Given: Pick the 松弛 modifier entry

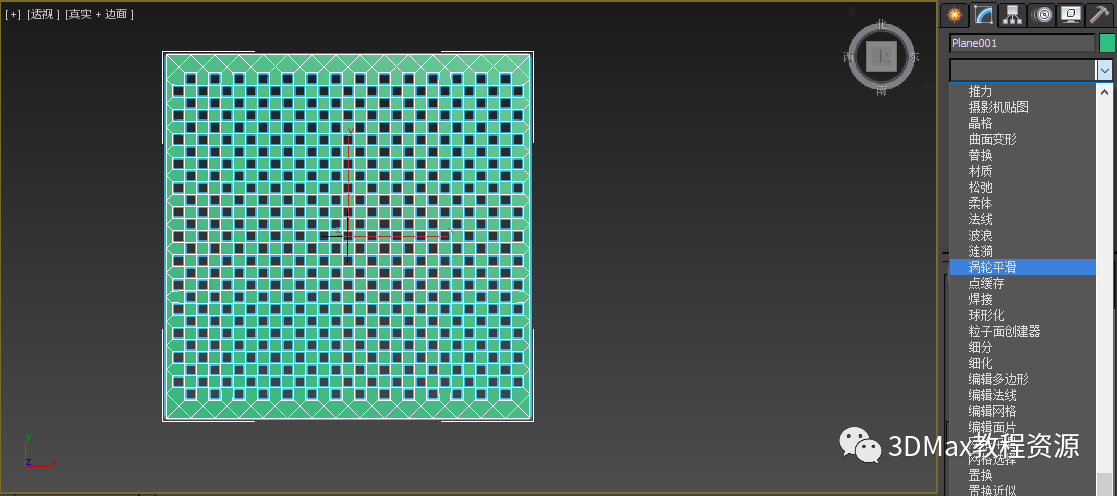Looking at the screenshot, I should [1022, 187].
